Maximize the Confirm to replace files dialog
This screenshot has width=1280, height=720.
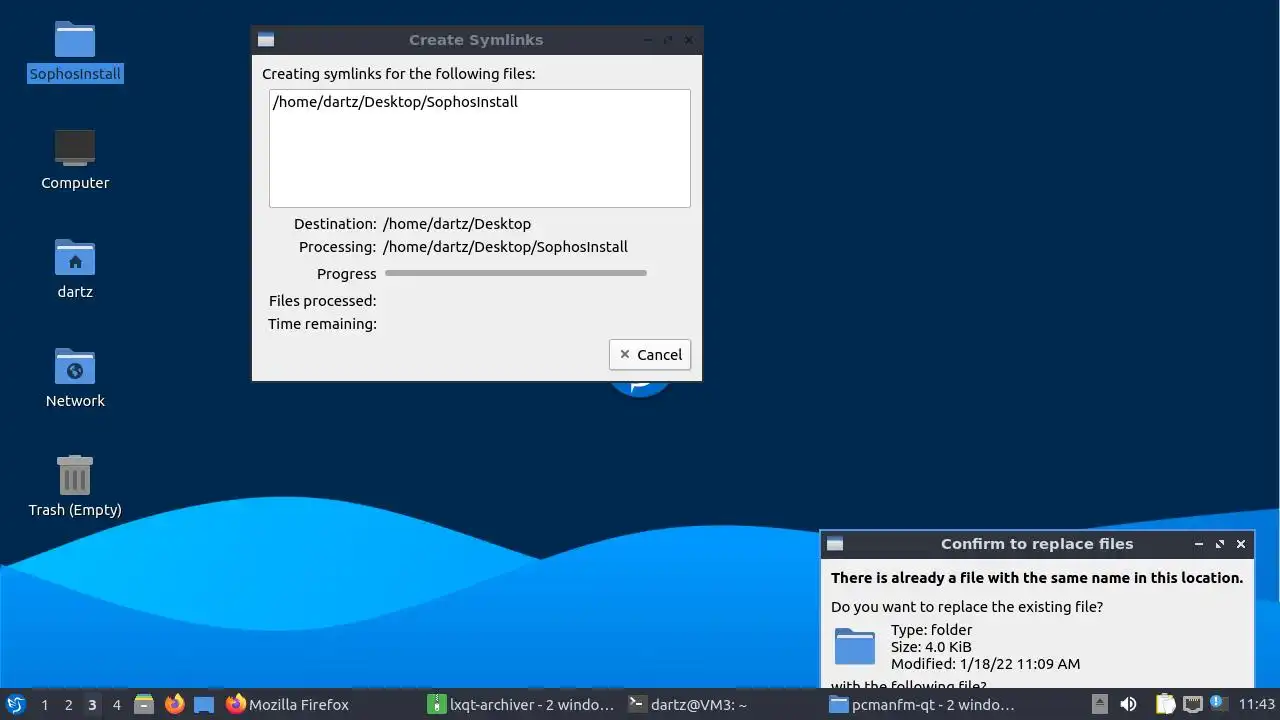pos(1220,544)
